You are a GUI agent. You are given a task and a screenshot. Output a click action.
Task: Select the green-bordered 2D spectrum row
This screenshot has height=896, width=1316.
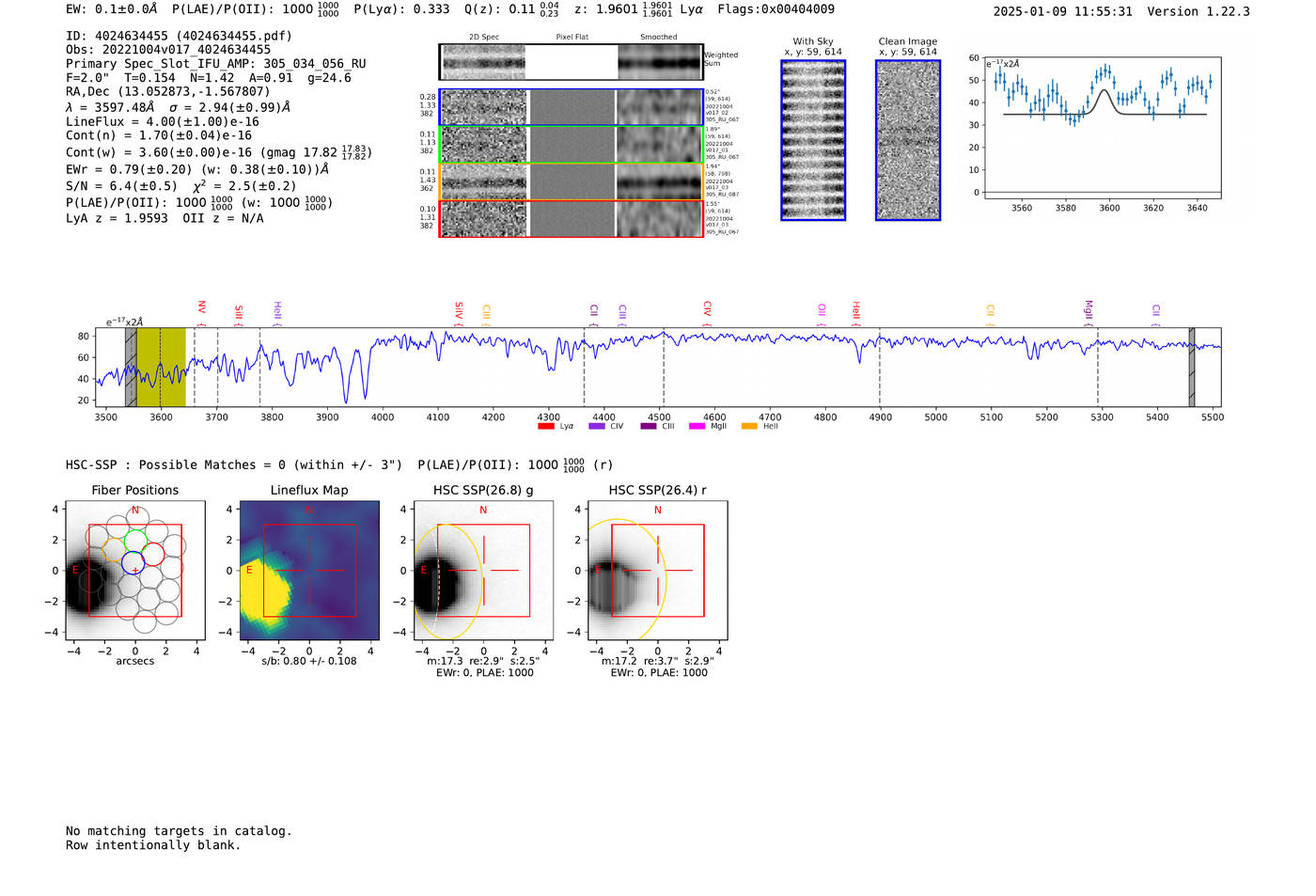[x=571, y=145]
